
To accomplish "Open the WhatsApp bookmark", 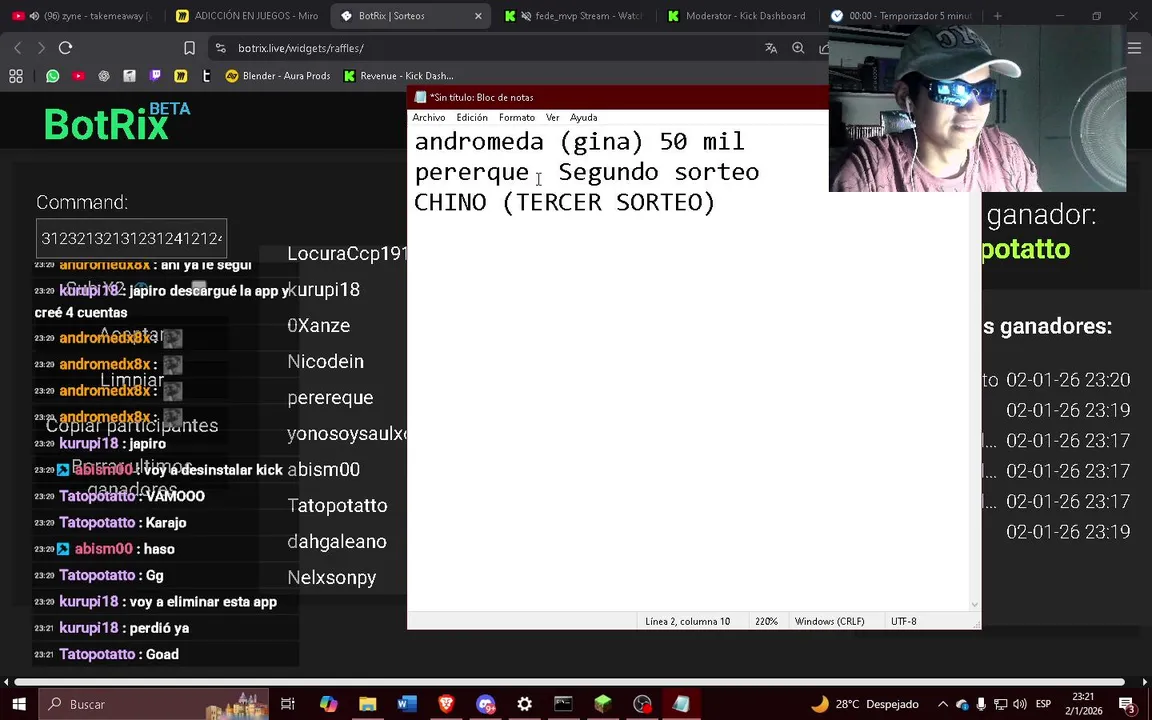I will click(52, 76).
